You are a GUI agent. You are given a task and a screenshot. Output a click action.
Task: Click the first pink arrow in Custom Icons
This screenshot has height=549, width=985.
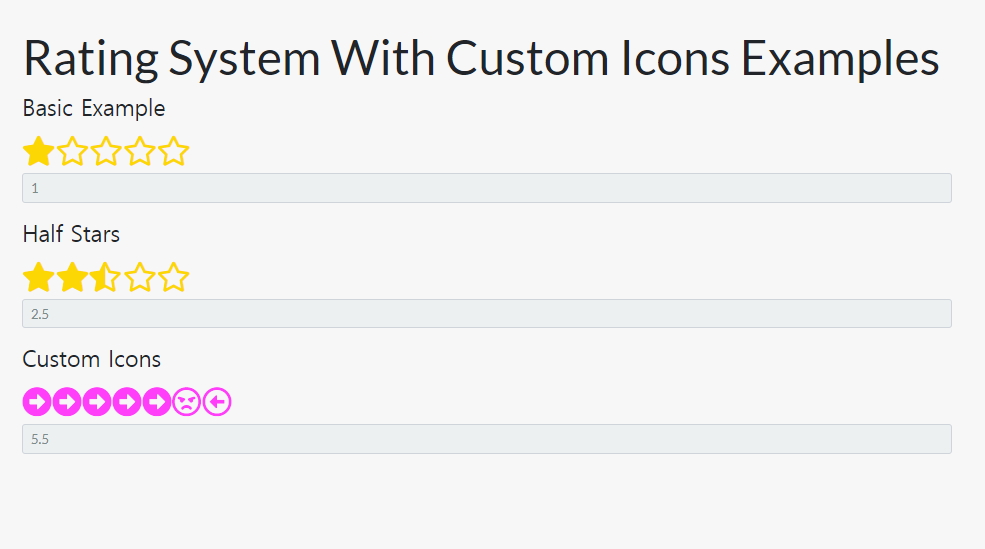(37, 402)
